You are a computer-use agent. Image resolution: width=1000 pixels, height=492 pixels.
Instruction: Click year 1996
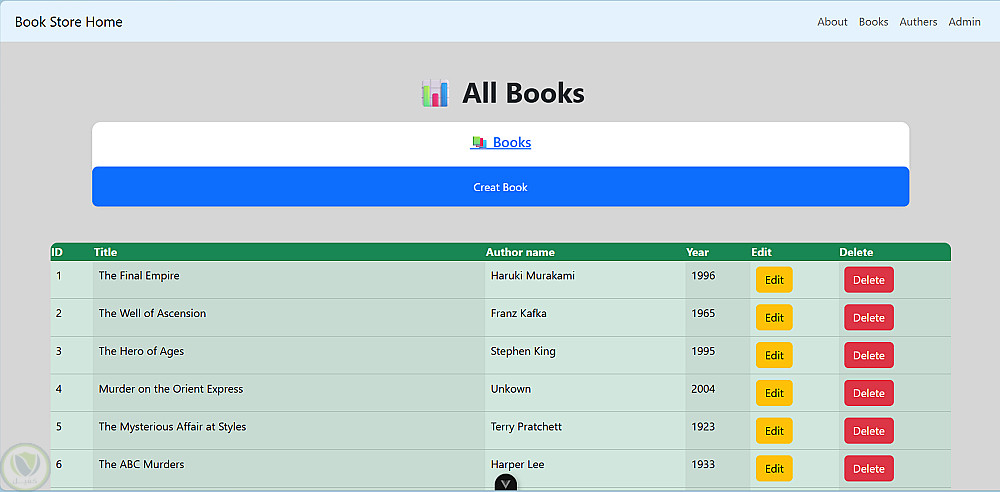point(703,276)
